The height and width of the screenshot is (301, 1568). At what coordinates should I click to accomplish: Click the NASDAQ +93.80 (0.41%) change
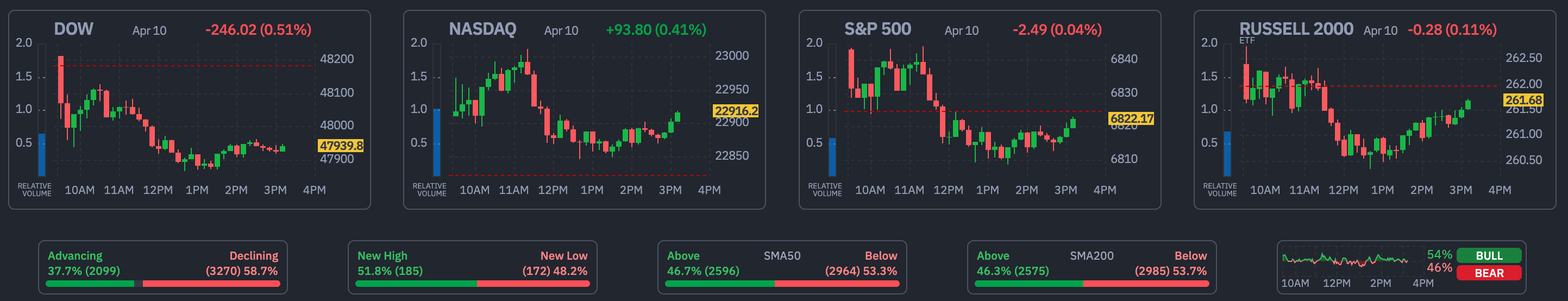(656, 30)
